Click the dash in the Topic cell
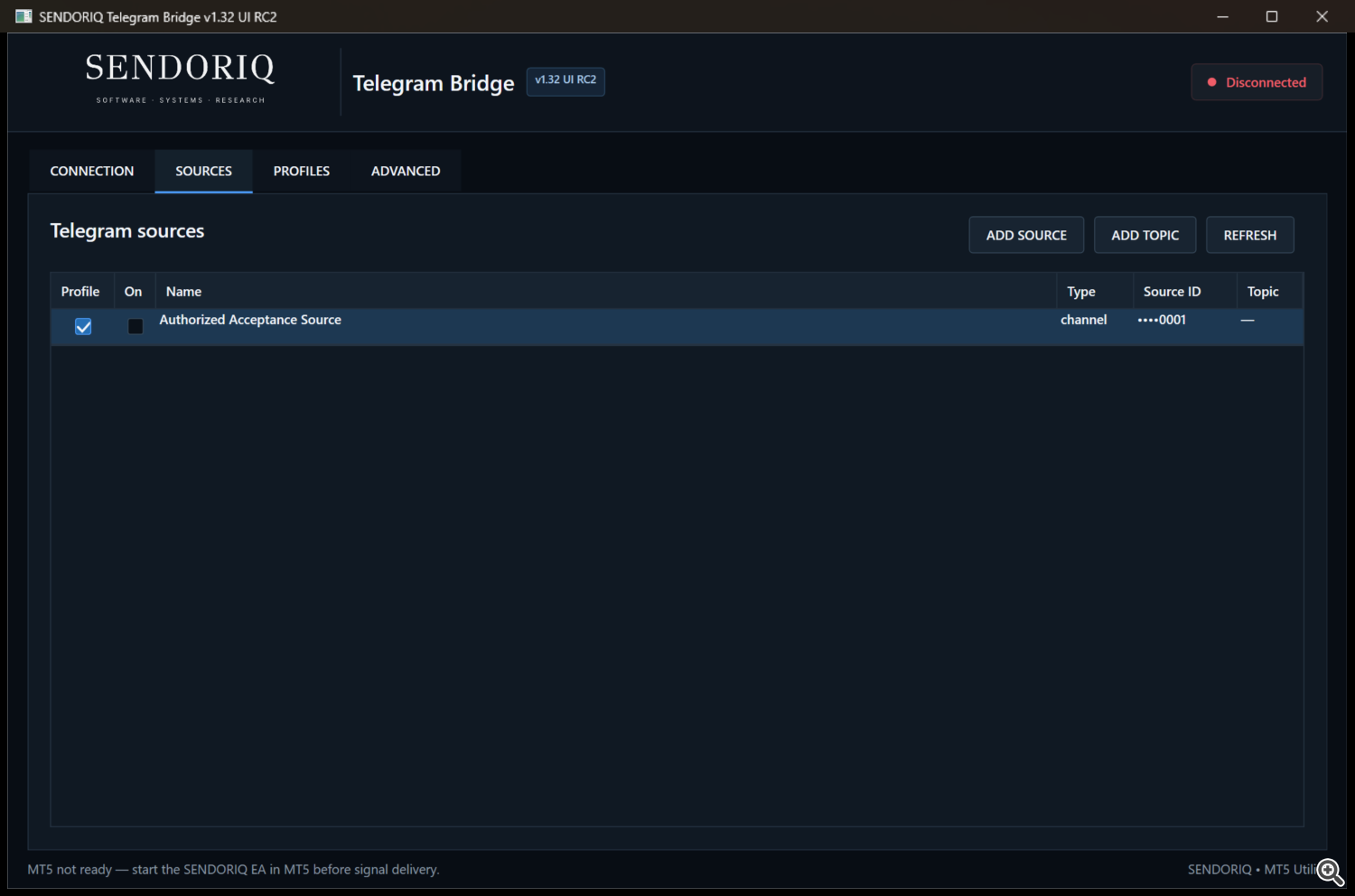 1248,320
